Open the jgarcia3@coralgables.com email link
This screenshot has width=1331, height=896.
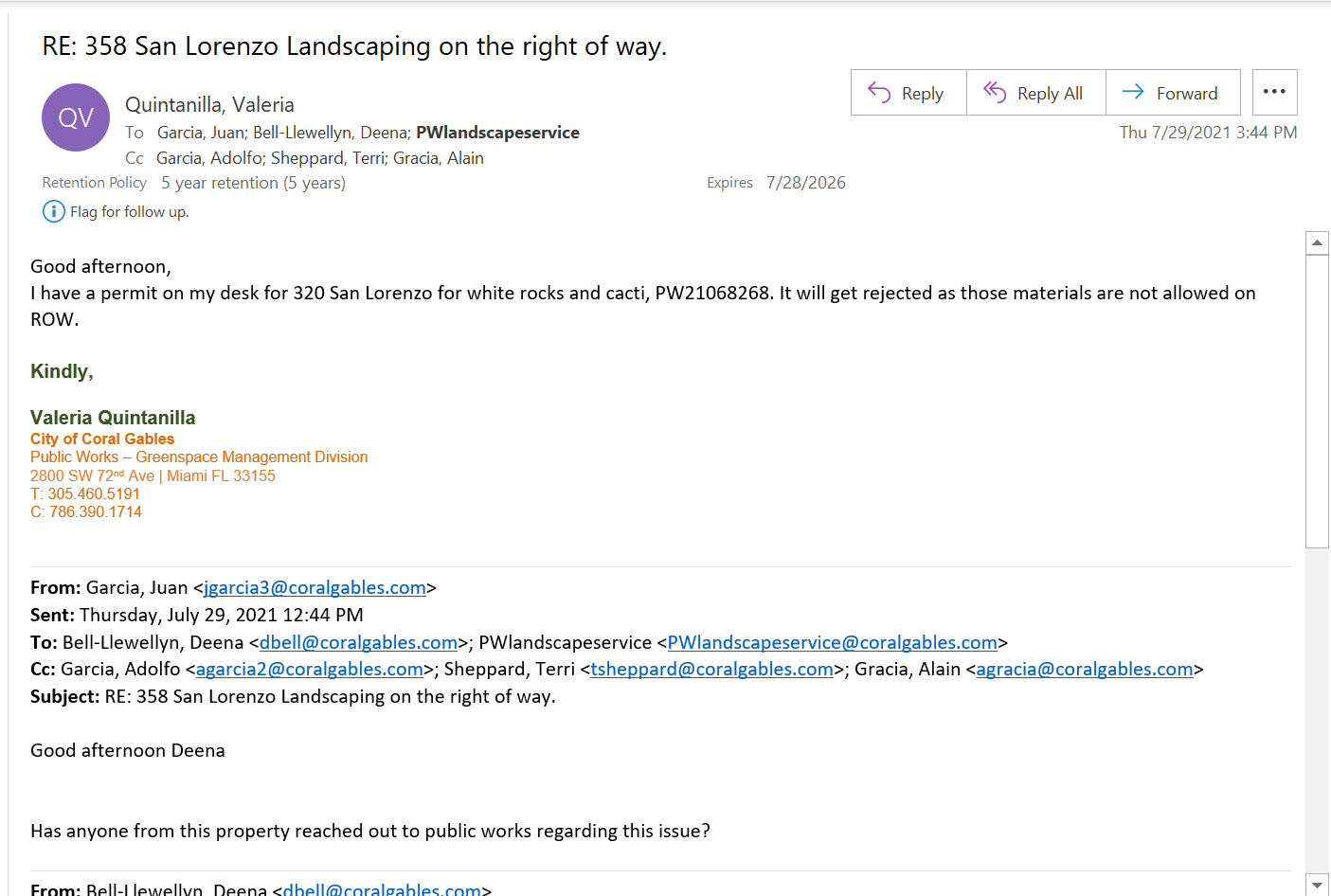pos(315,587)
